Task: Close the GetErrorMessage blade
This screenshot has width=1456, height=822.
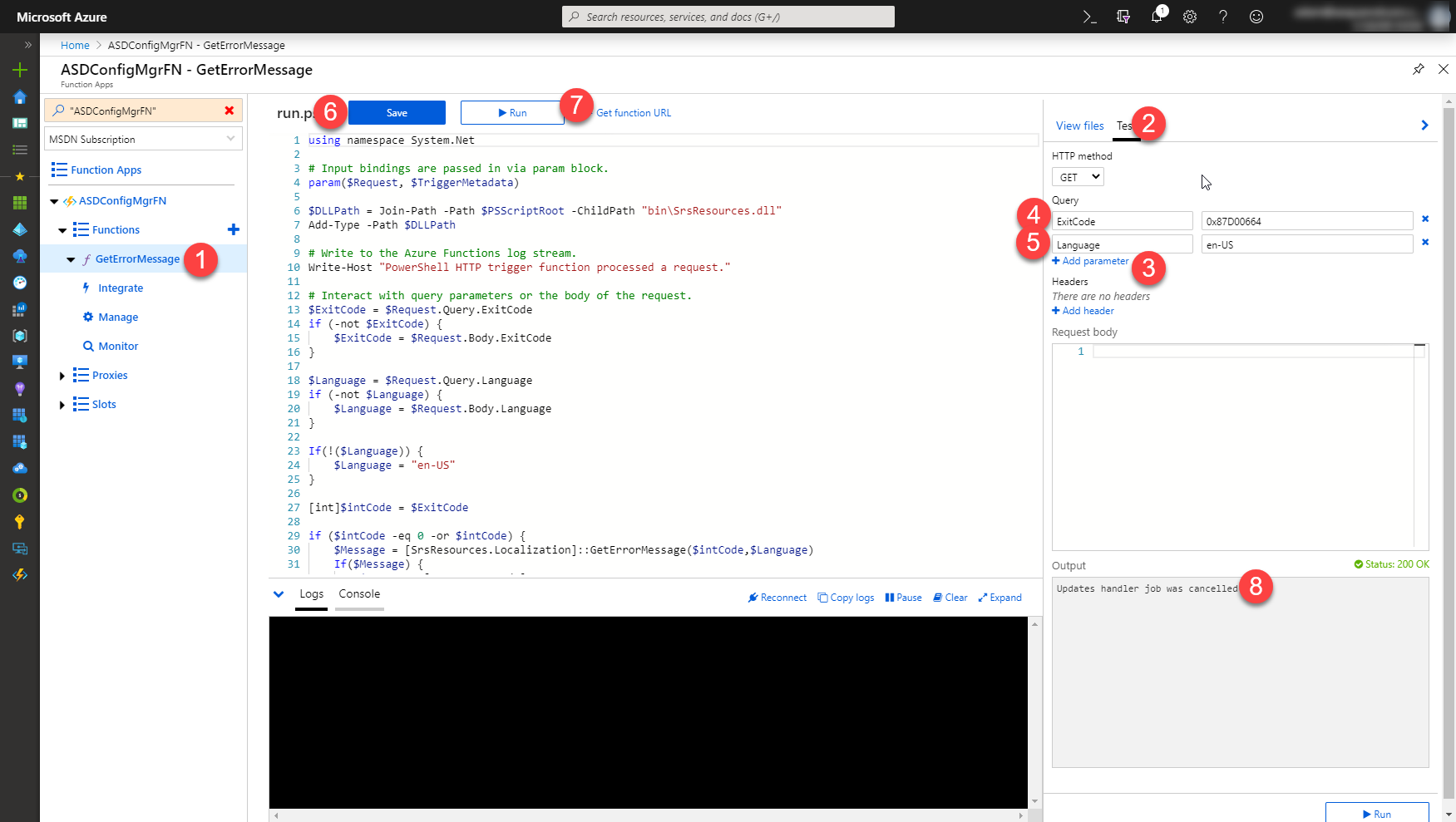Action: click(1444, 69)
